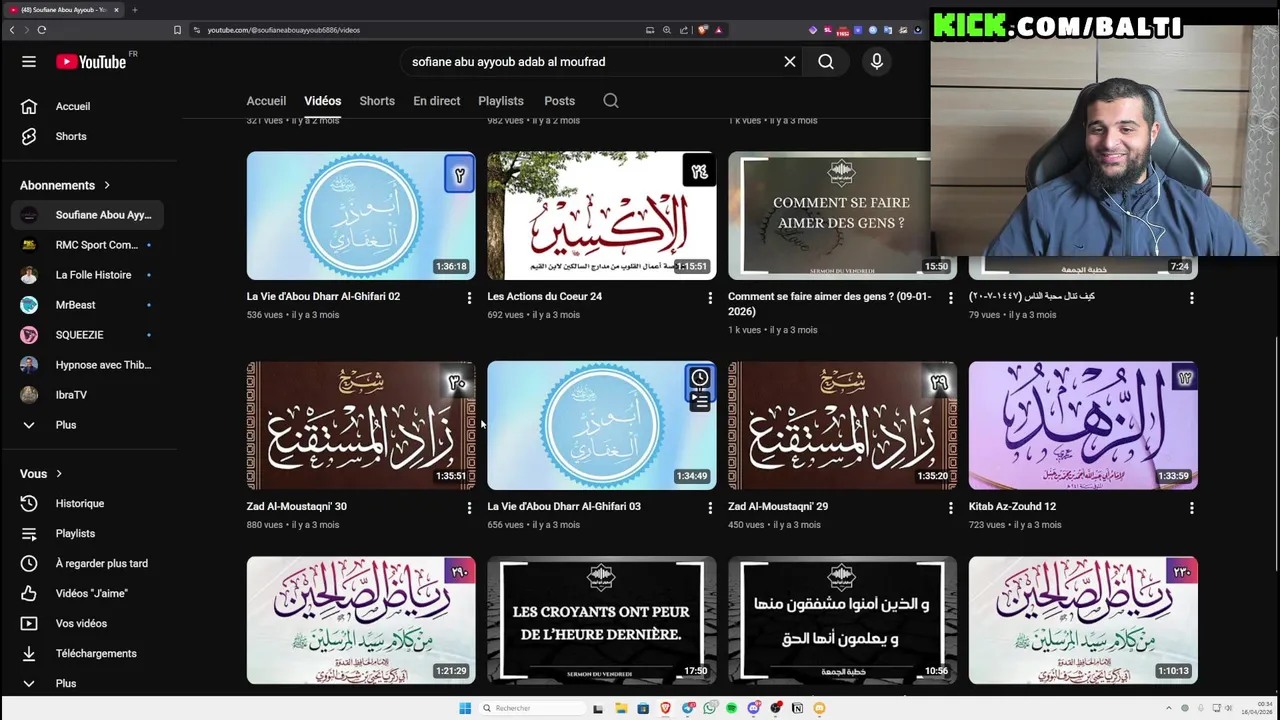Select the Vidéos channel tab
This screenshot has height=720, width=1280.
[322, 101]
